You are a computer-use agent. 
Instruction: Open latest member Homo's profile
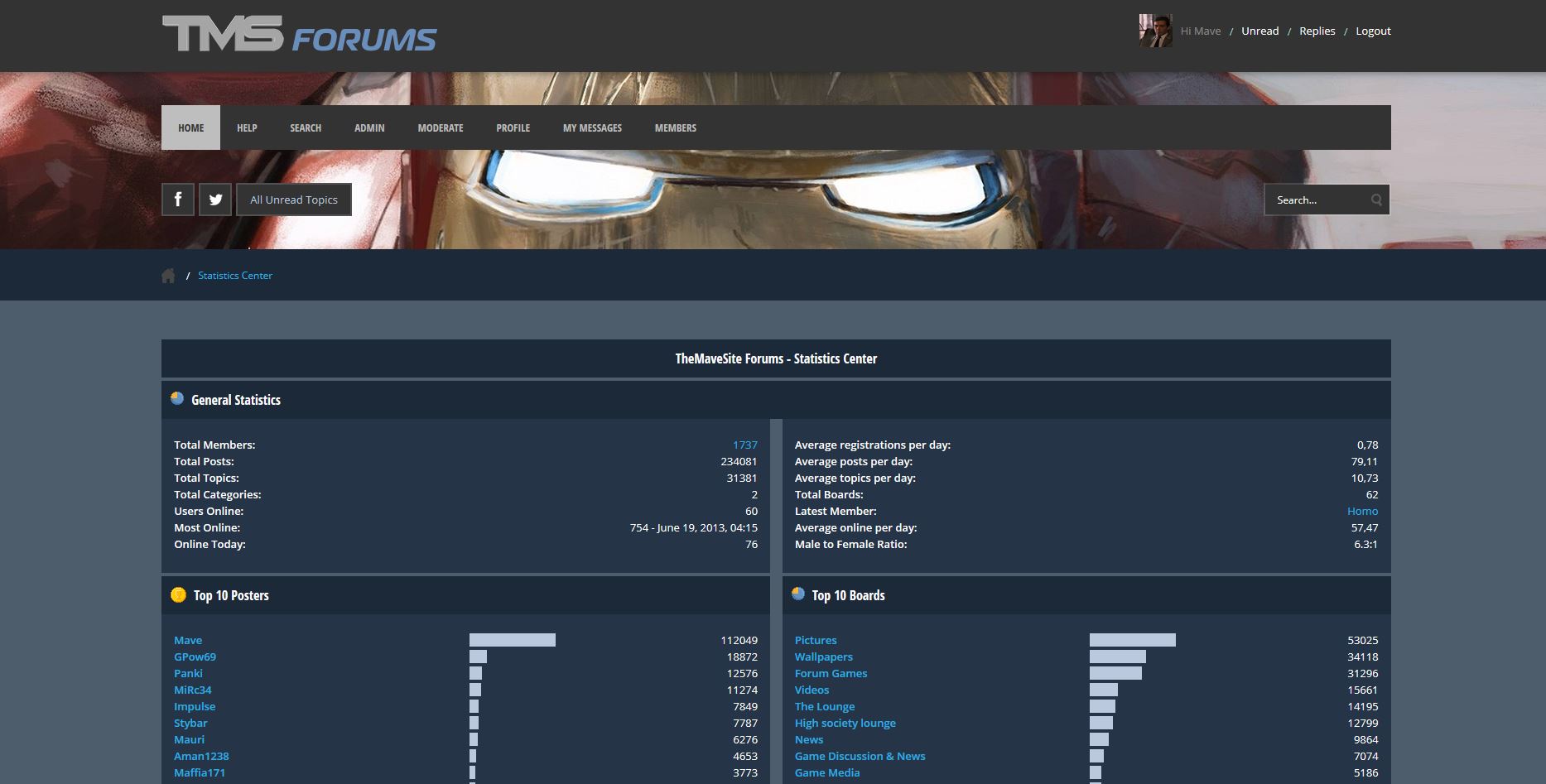point(1363,511)
